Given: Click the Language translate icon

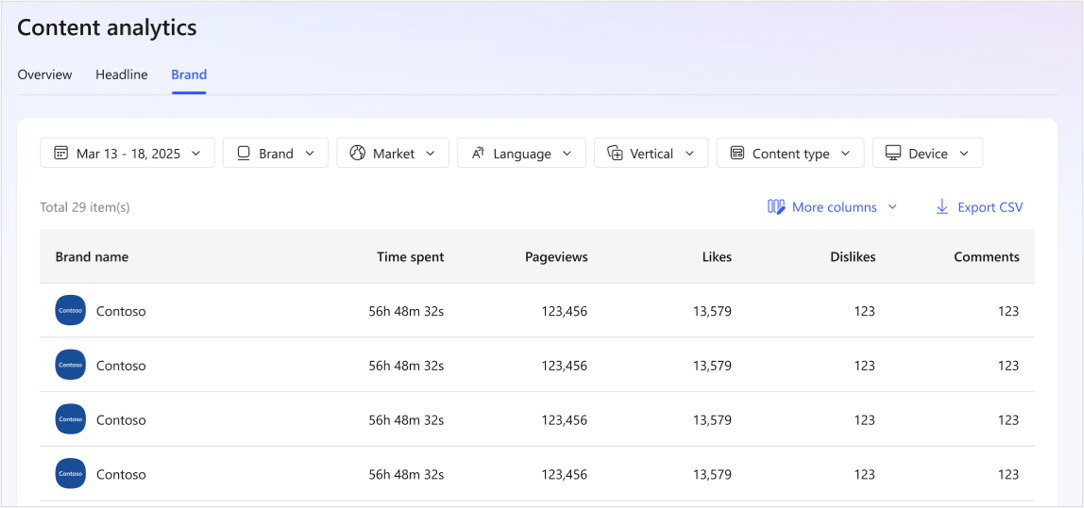Looking at the screenshot, I should pyautogui.click(x=478, y=153).
